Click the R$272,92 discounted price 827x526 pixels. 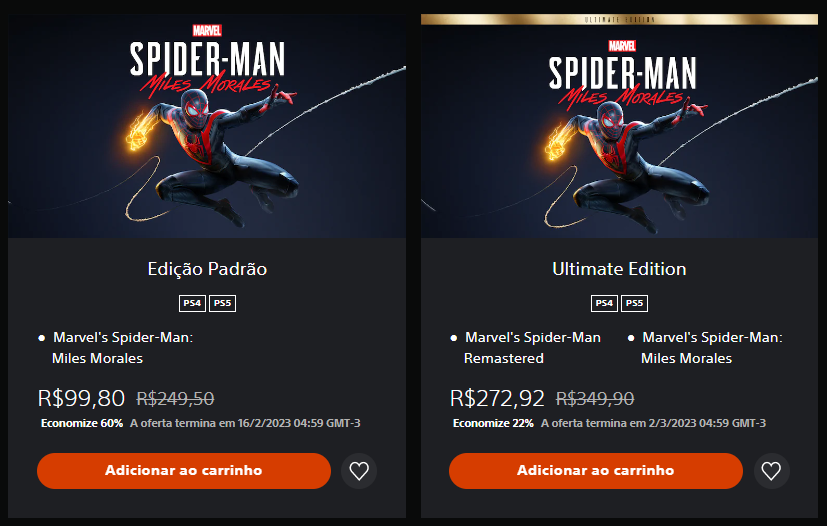pyautogui.click(x=498, y=398)
